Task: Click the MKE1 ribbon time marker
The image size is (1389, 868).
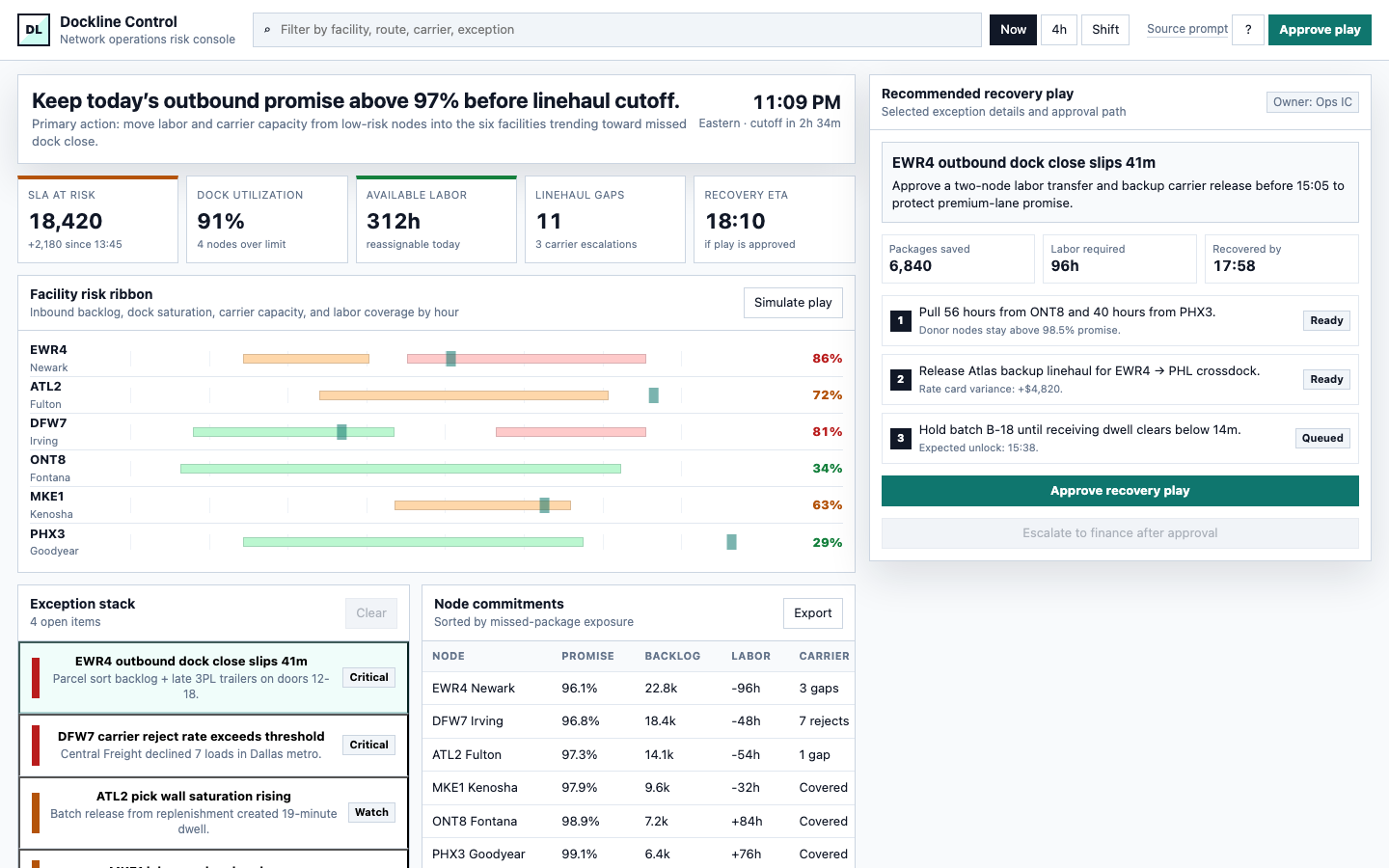Action: (544, 505)
